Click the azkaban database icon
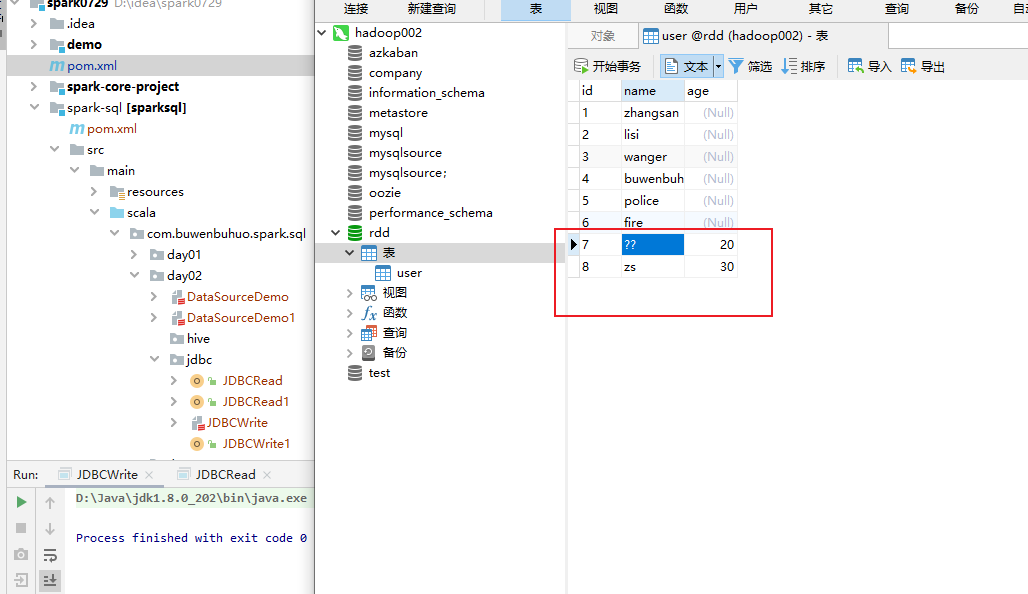Screen dimensions: 1028x594 355,52
